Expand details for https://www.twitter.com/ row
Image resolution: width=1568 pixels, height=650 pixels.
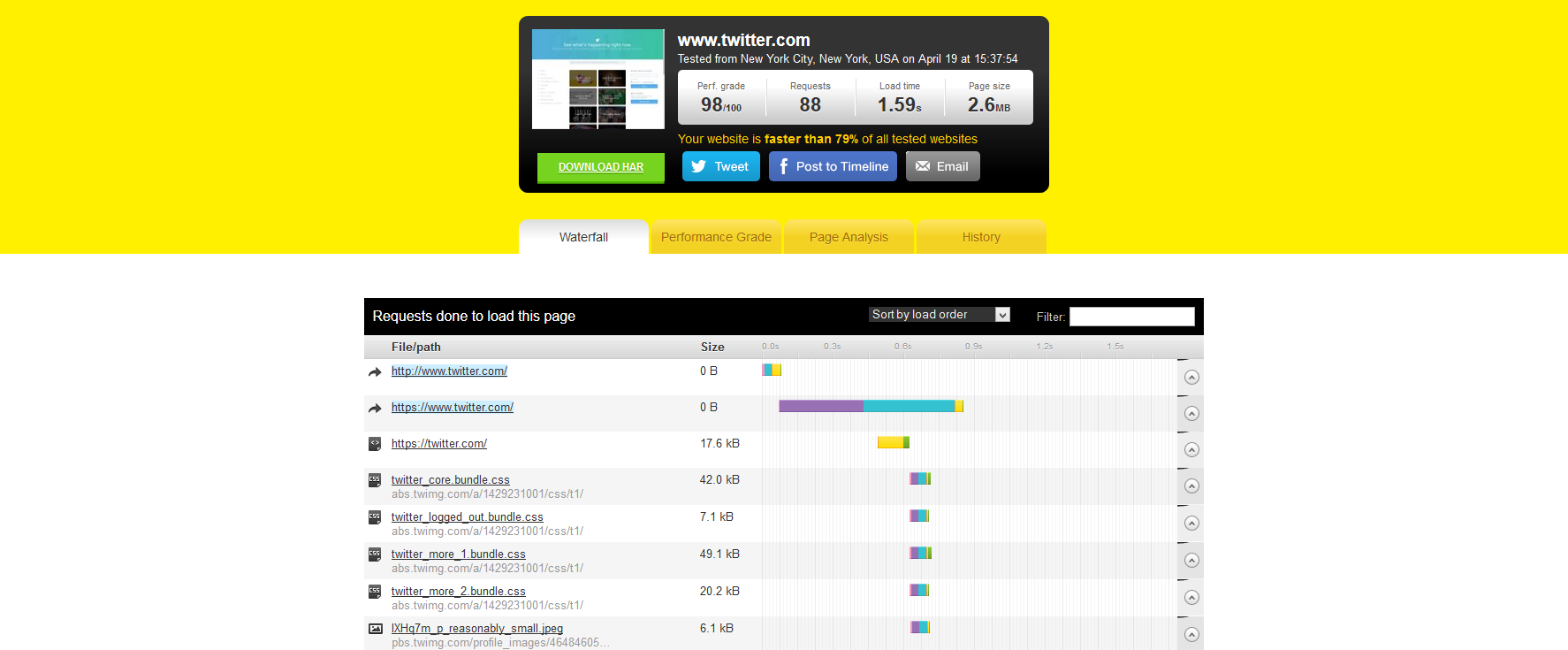(1191, 414)
